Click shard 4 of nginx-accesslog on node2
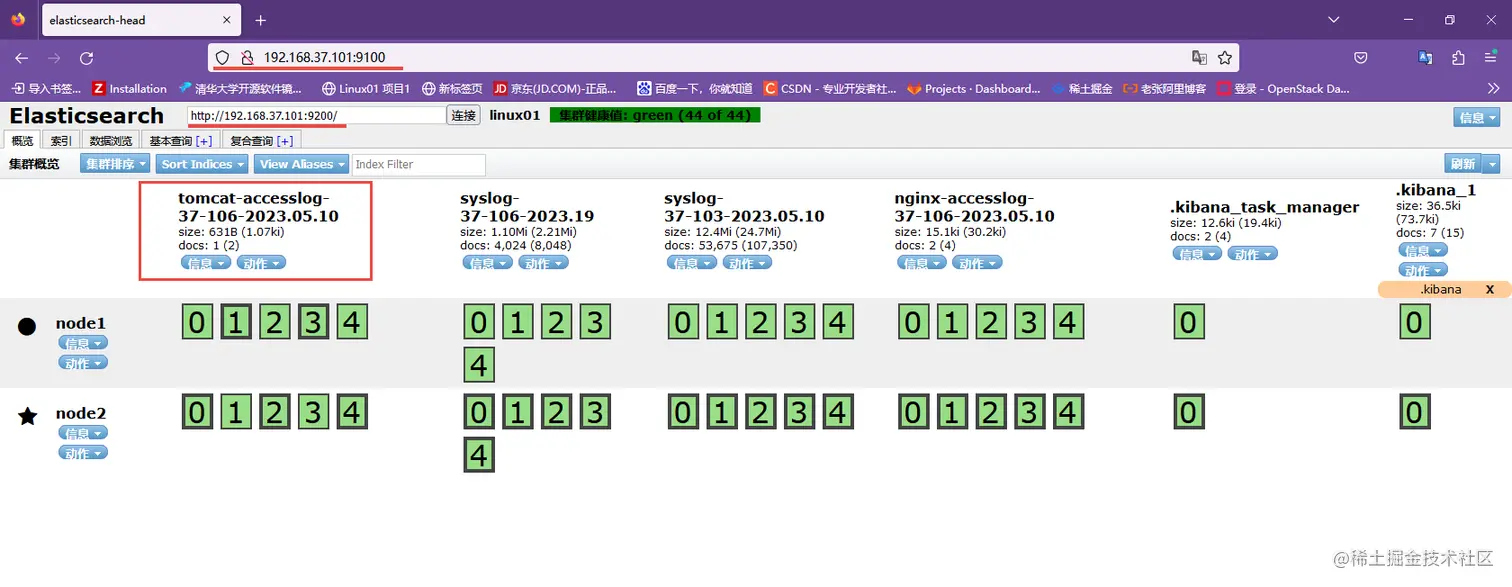Image resolution: width=1512 pixels, height=587 pixels. coord(1067,412)
